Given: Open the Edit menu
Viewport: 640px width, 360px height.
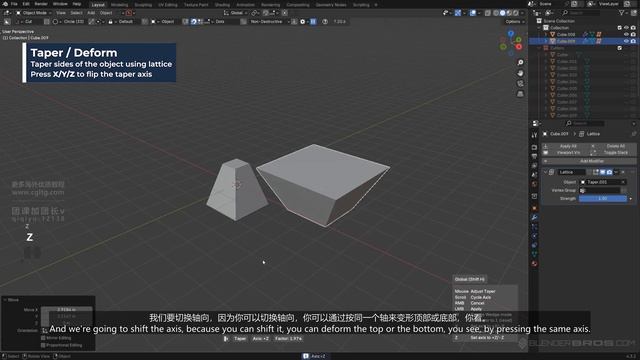Looking at the screenshot, I should tap(26, 4).
